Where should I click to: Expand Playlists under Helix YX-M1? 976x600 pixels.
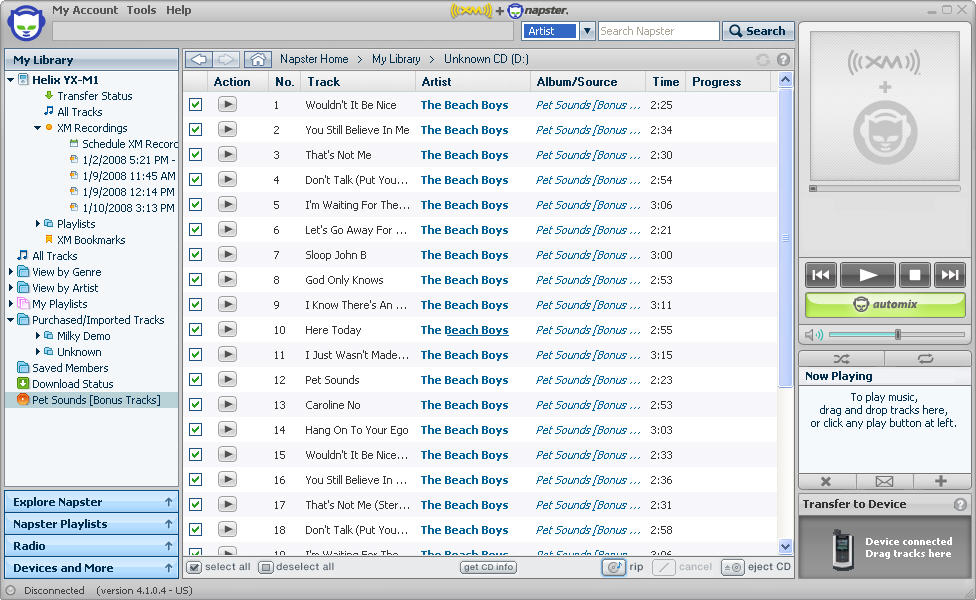(37, 223)
